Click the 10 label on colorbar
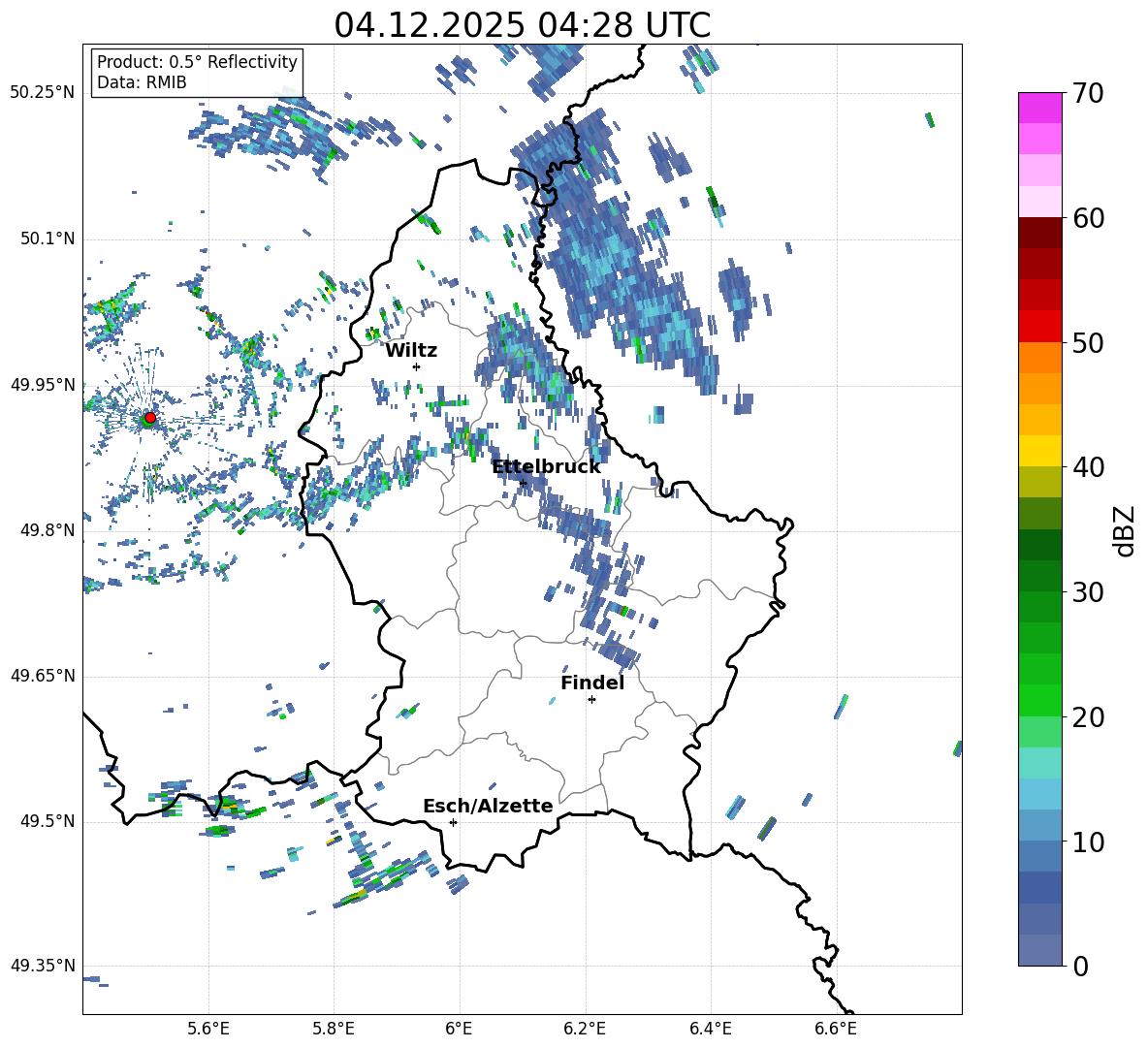This screenshot has height=1048, width=1148. coord(1088,842)
